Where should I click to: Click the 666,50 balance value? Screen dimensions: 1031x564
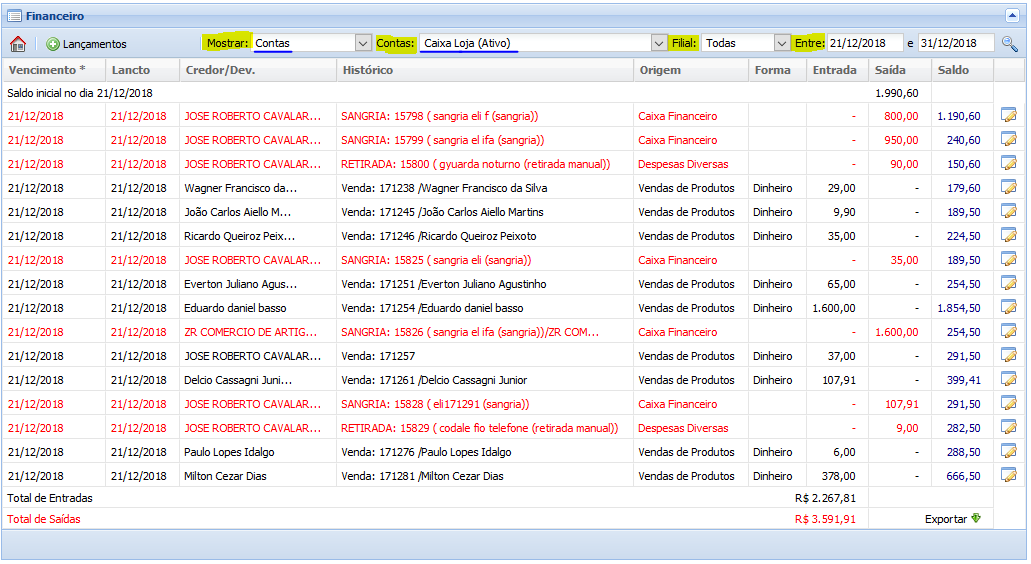point(963,476)
